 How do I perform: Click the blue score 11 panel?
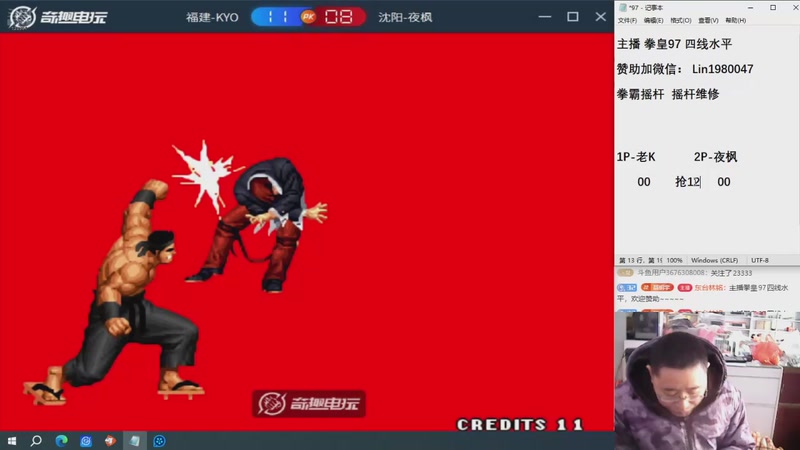(x=278, y=17)
